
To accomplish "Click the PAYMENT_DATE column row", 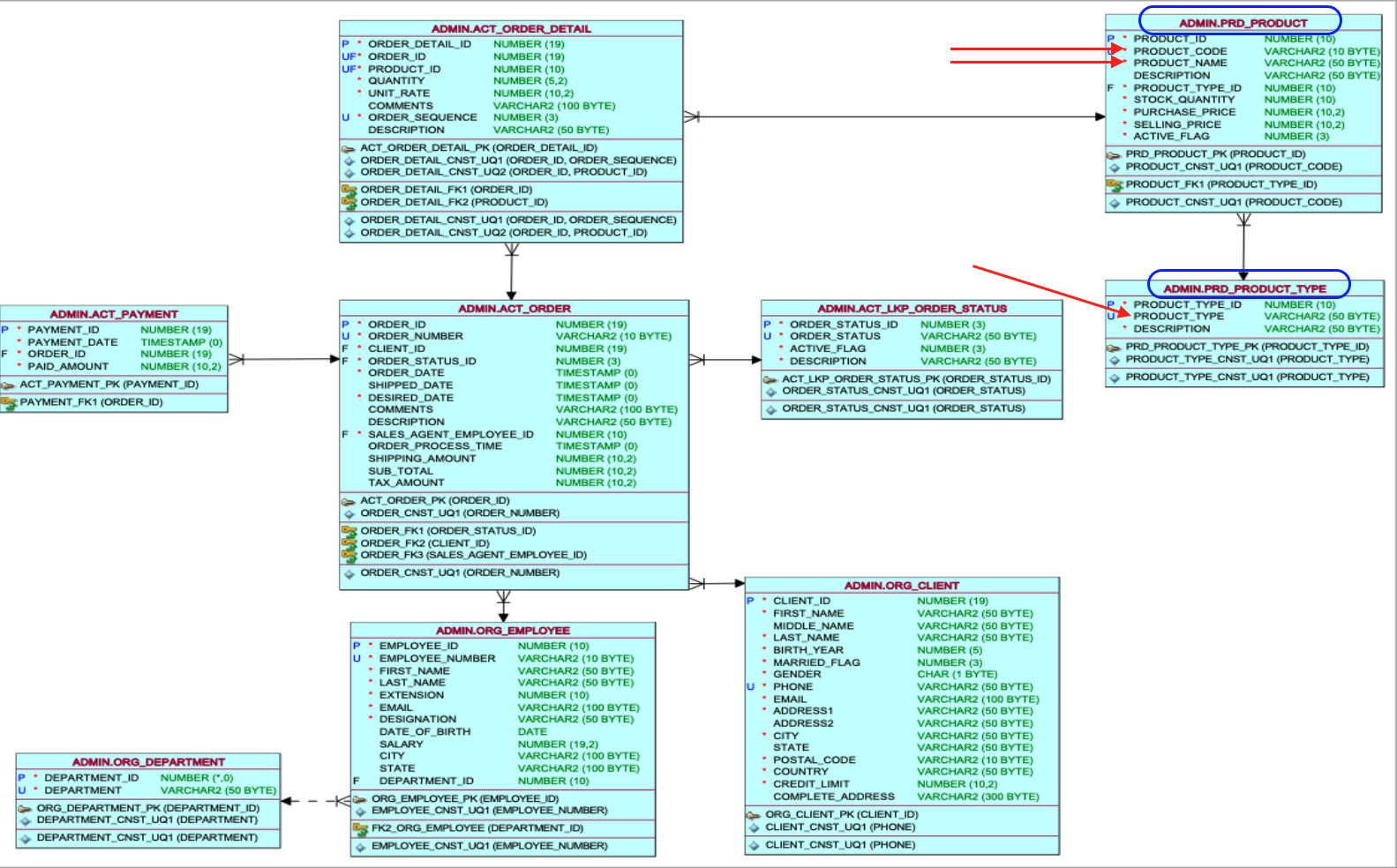I will pos(114,342).
